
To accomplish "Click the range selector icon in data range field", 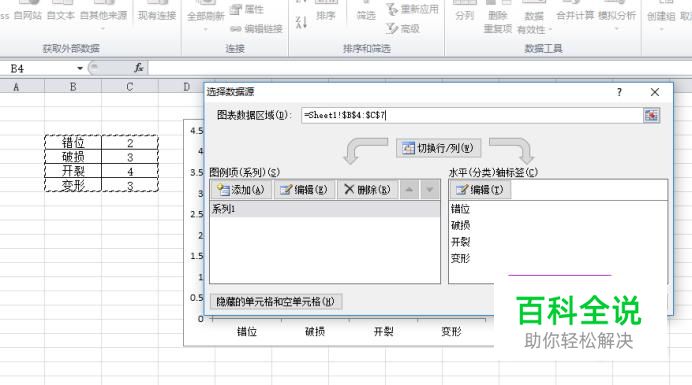I will click(x=651, y=115).
